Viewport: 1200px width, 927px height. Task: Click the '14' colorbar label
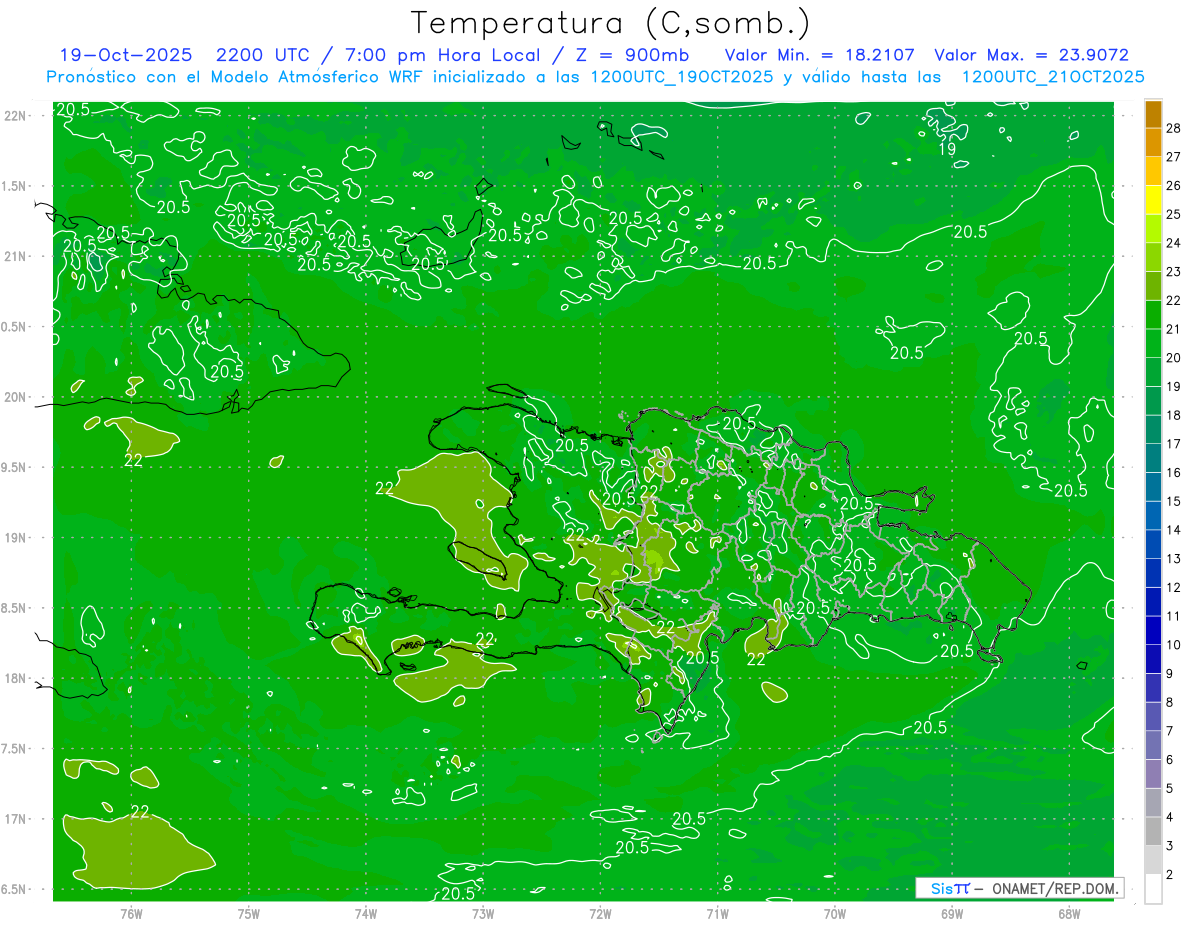click(x=1174, y=530)
